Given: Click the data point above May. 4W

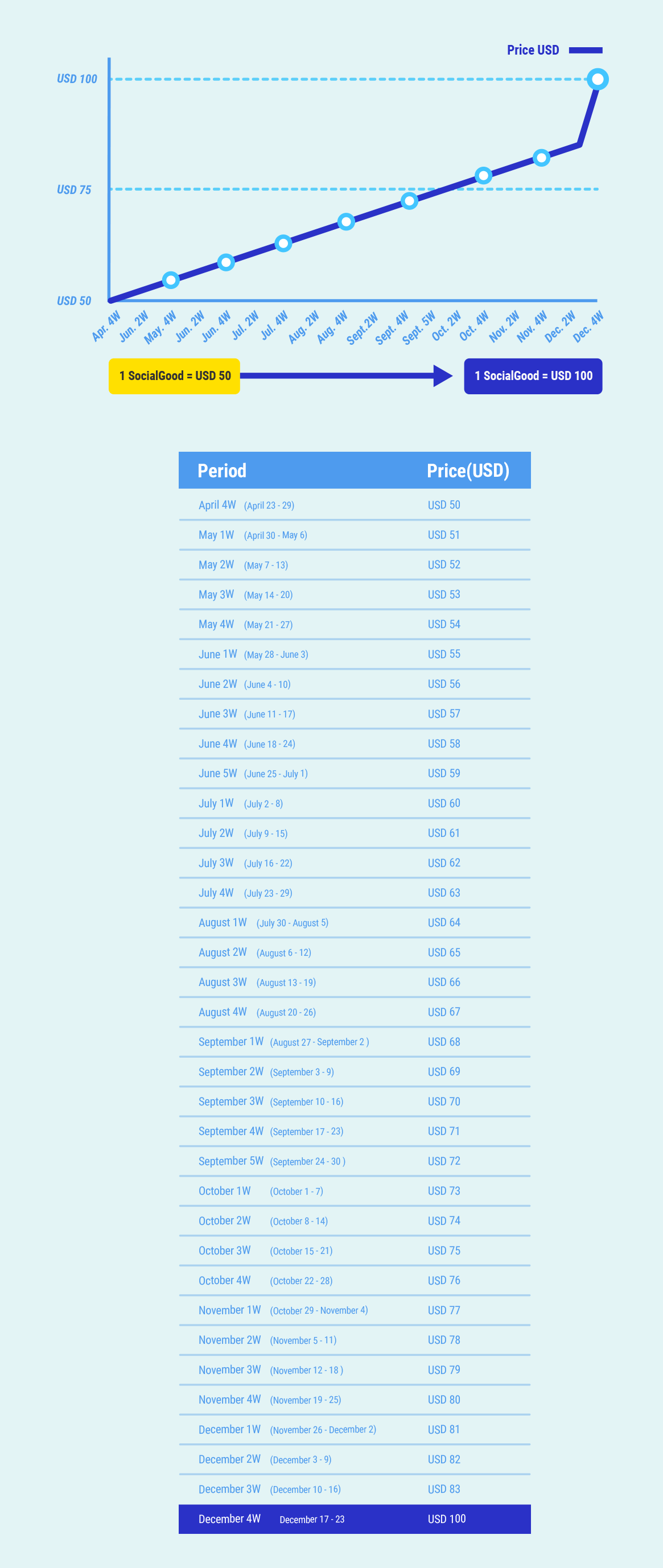Looking at the screenshot, I should coord(171,280).
